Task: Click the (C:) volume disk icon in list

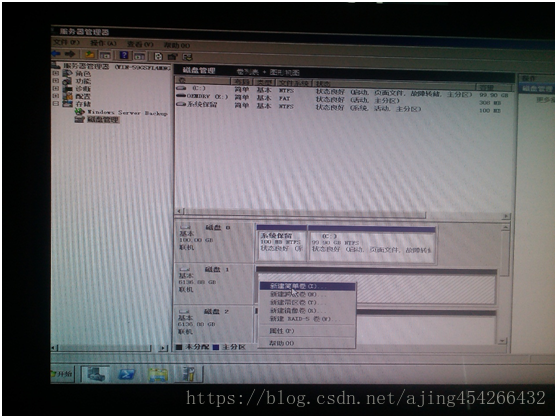Action: pos(181,88)
